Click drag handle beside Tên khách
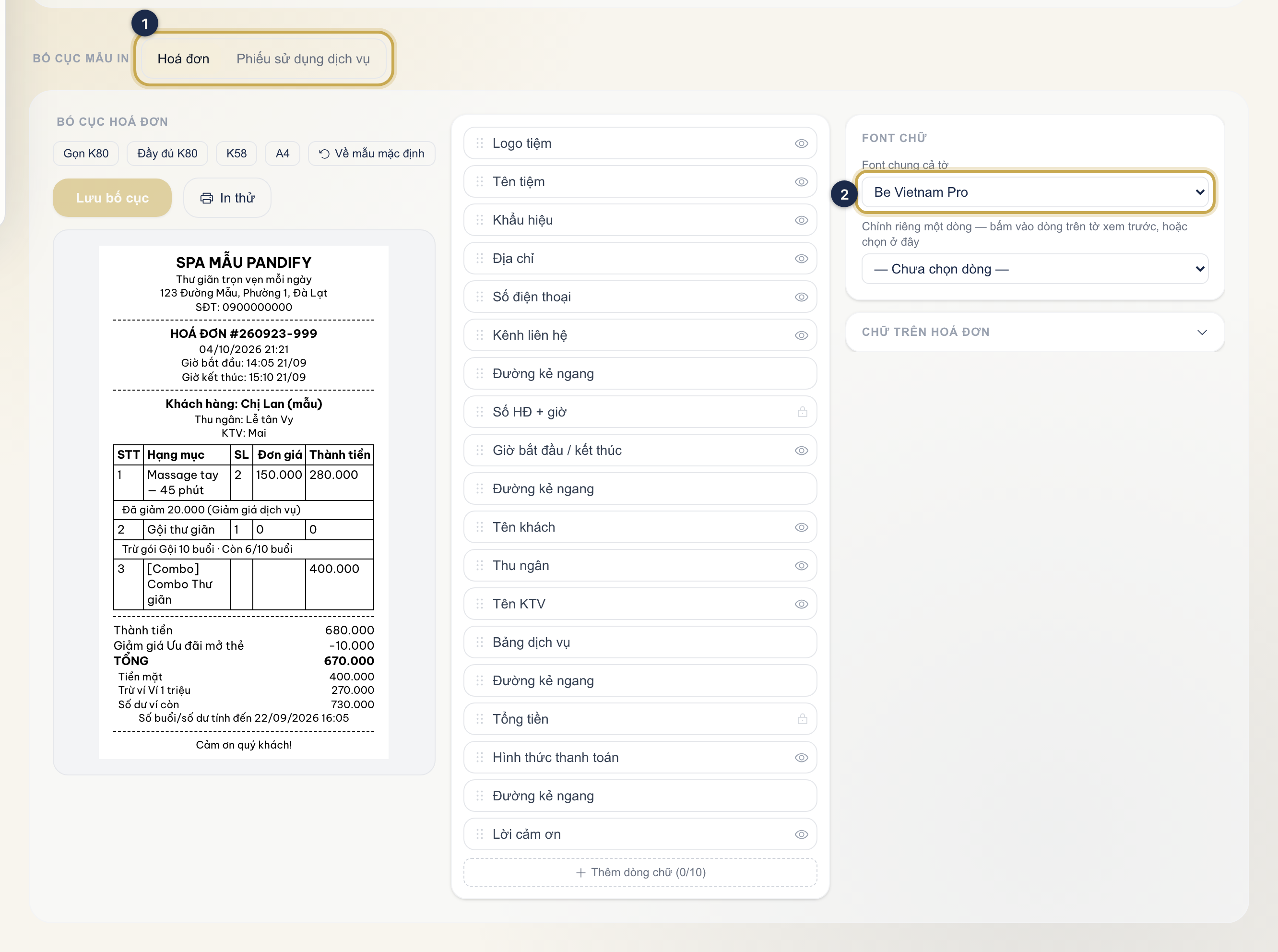The width and height of the screenshot is (1278, 952). (x=479, y=527)
